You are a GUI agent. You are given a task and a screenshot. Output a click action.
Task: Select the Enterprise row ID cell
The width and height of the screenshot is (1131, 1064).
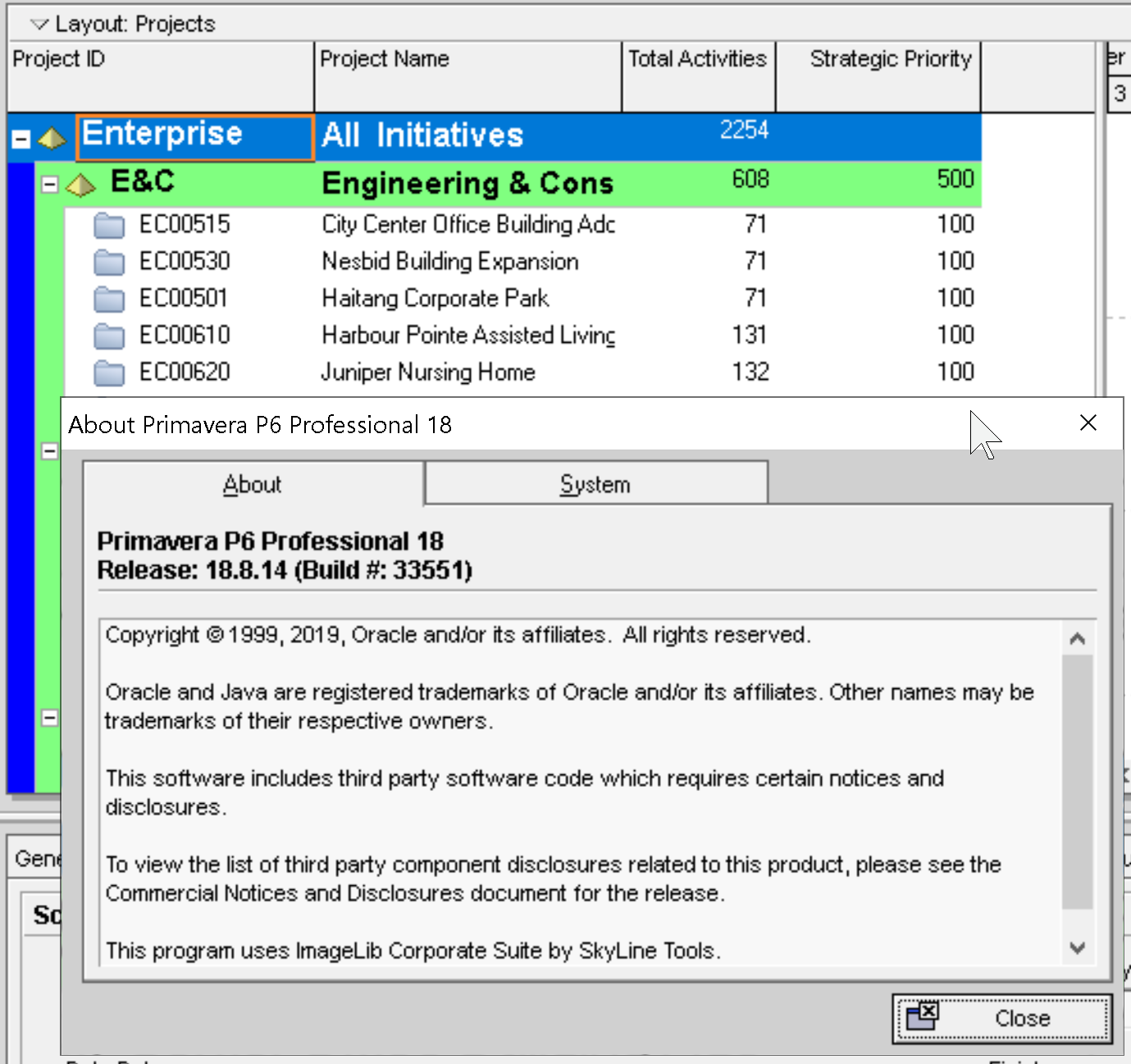195,137
